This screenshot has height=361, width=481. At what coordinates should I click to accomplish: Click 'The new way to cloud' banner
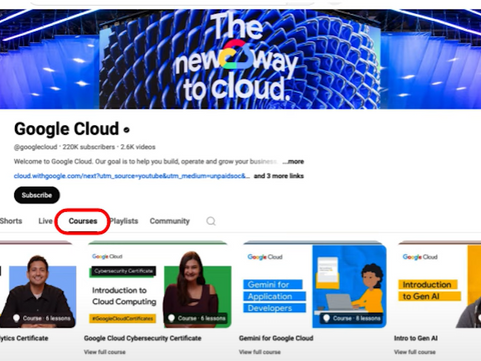click(240, 59)
